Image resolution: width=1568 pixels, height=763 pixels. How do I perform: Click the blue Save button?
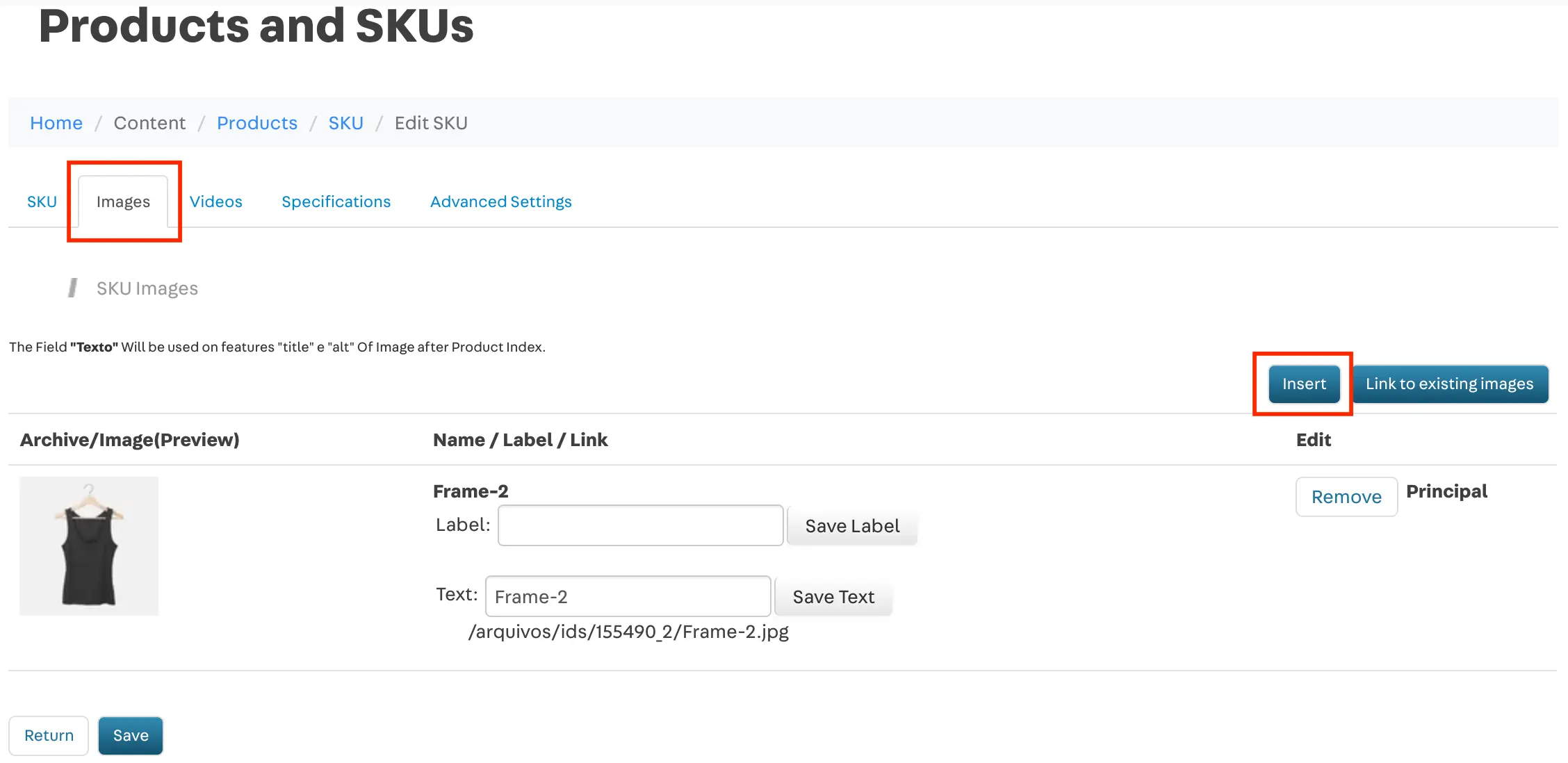pos(131,735)
